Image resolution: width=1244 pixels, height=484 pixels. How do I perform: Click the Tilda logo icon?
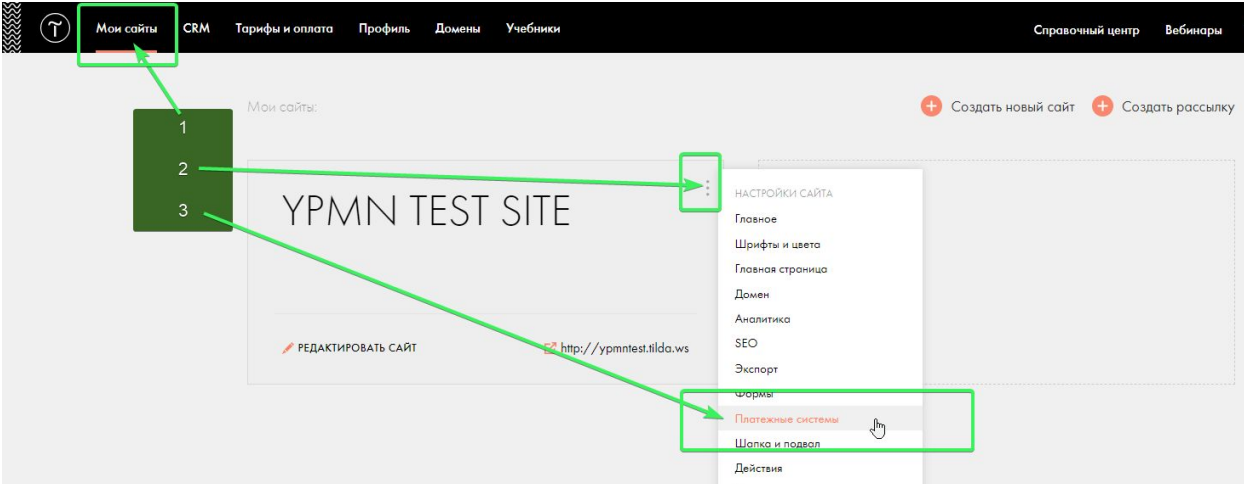click(x=54, y=30)
